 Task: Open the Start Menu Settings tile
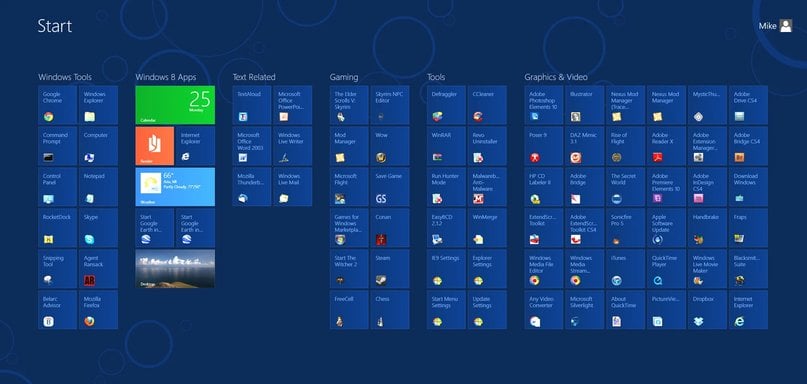tap(446, 310)
